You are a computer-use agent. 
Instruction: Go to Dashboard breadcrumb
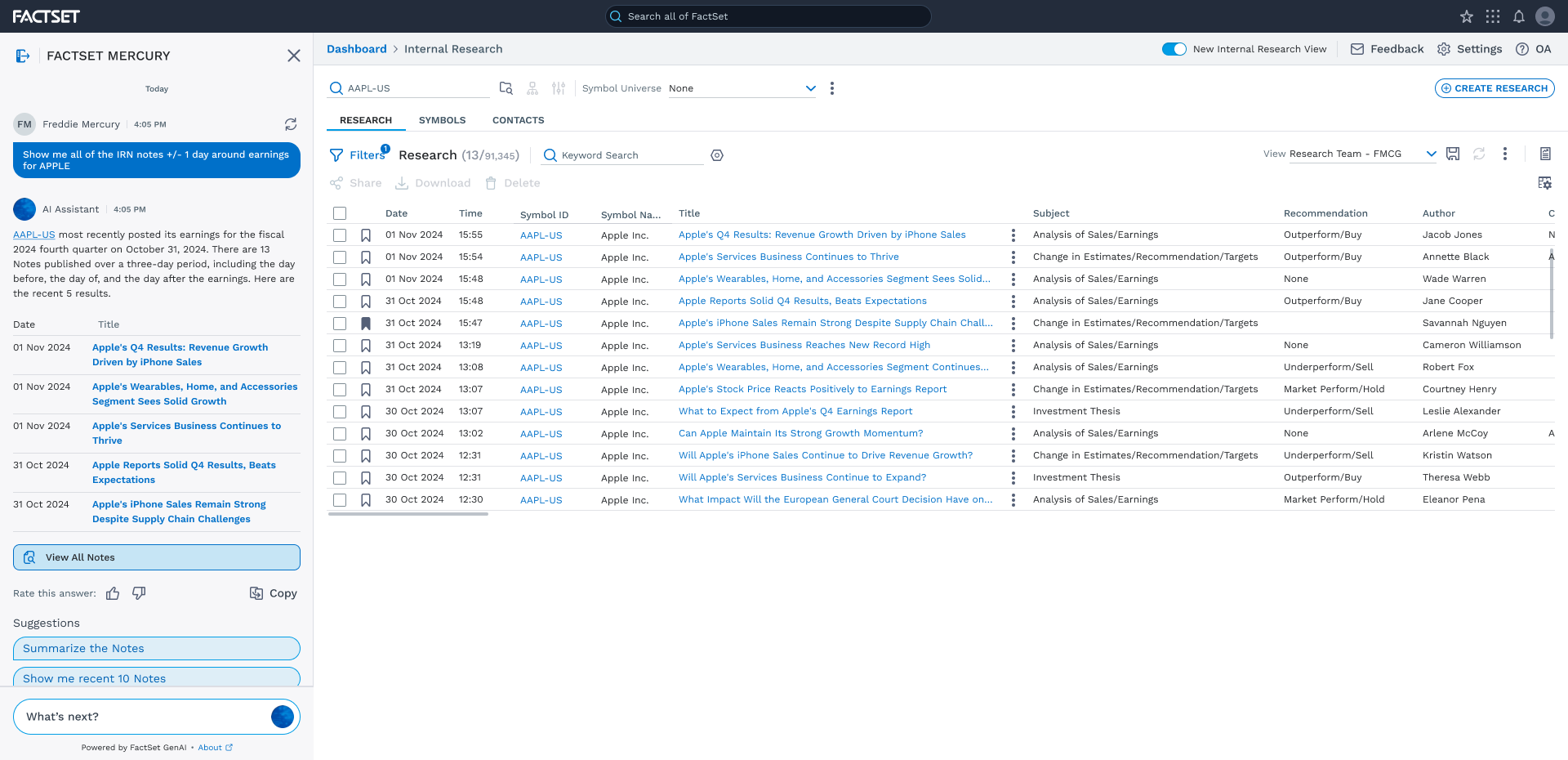(357, 49)
